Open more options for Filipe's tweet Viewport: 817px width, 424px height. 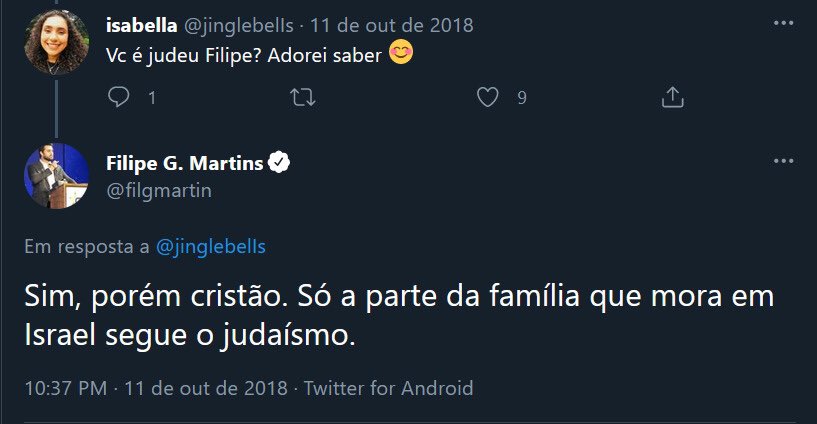pyautogui.click(x=784, y=162)
